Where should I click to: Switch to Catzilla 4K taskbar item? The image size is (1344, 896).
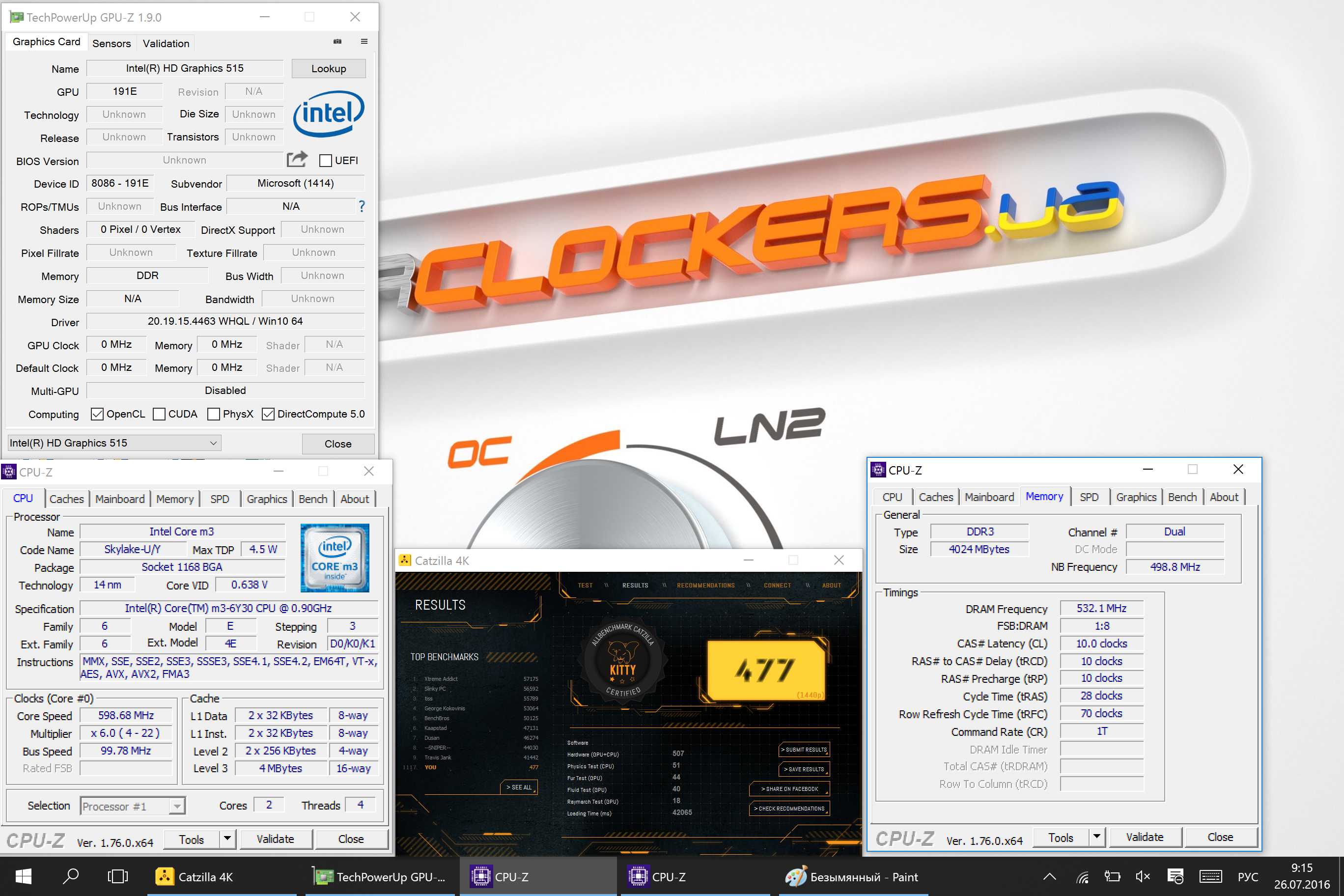[x=222, y=876]
